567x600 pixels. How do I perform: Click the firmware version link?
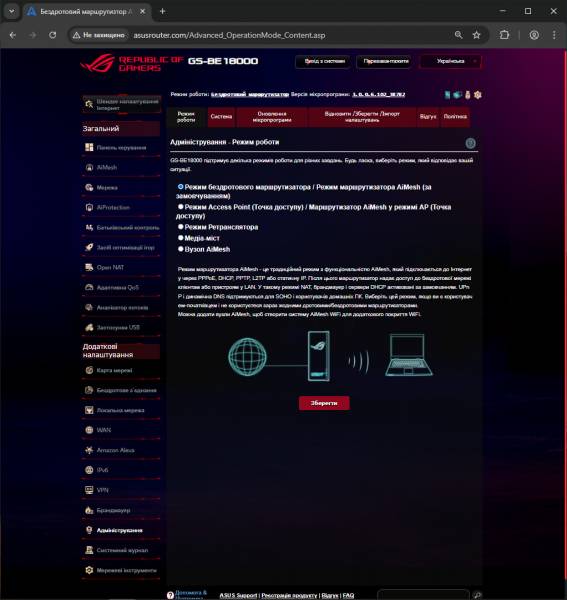click(378, 94)
